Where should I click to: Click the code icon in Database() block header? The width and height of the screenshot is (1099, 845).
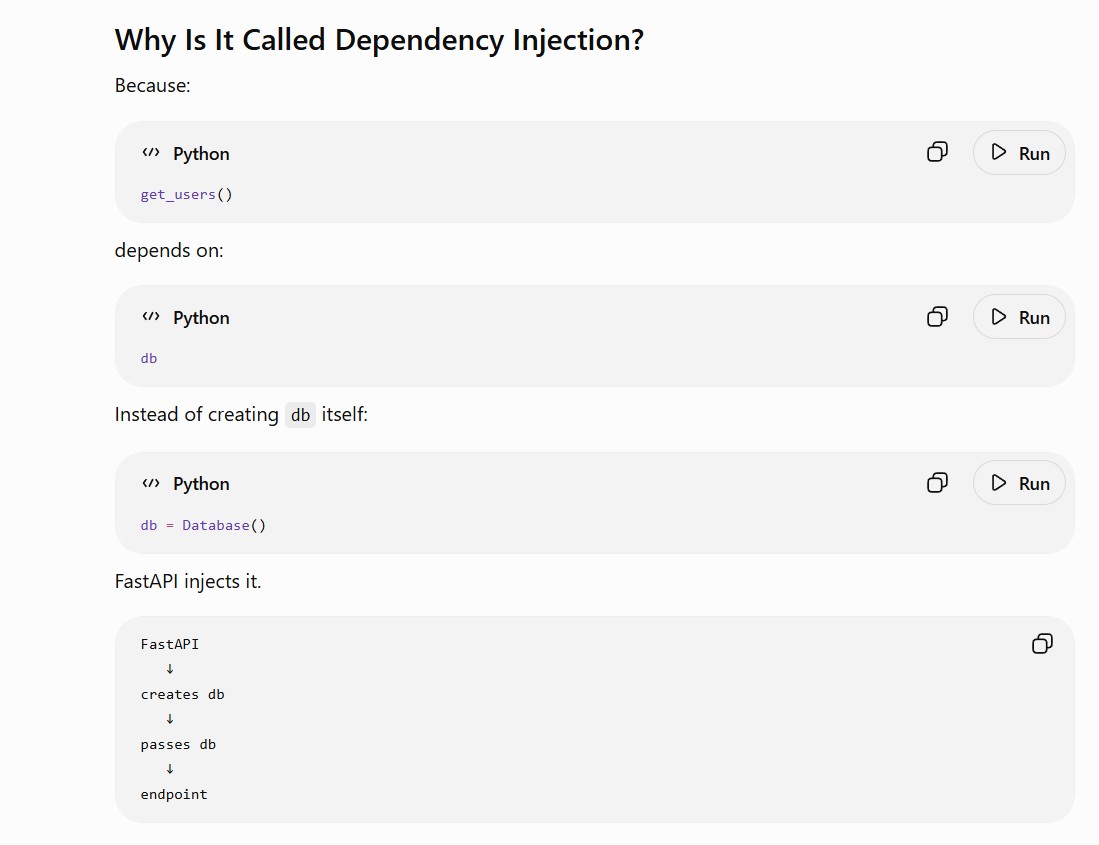click(151, 483)
